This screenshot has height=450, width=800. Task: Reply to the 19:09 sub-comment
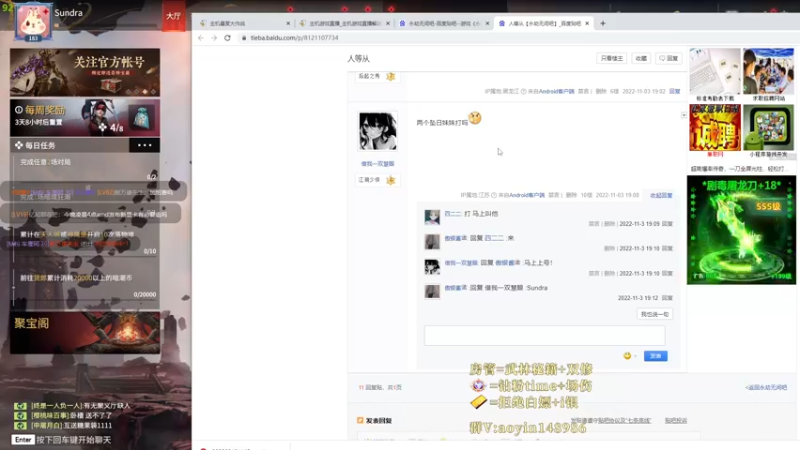click(x=667, y=224)
